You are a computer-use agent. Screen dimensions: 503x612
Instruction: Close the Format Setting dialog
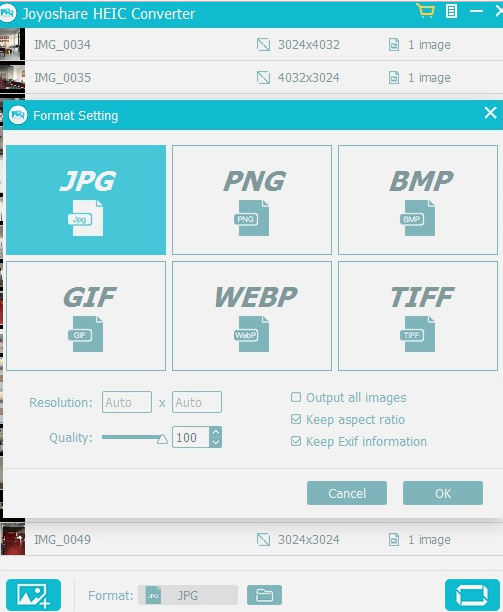(x=491, y=113)
